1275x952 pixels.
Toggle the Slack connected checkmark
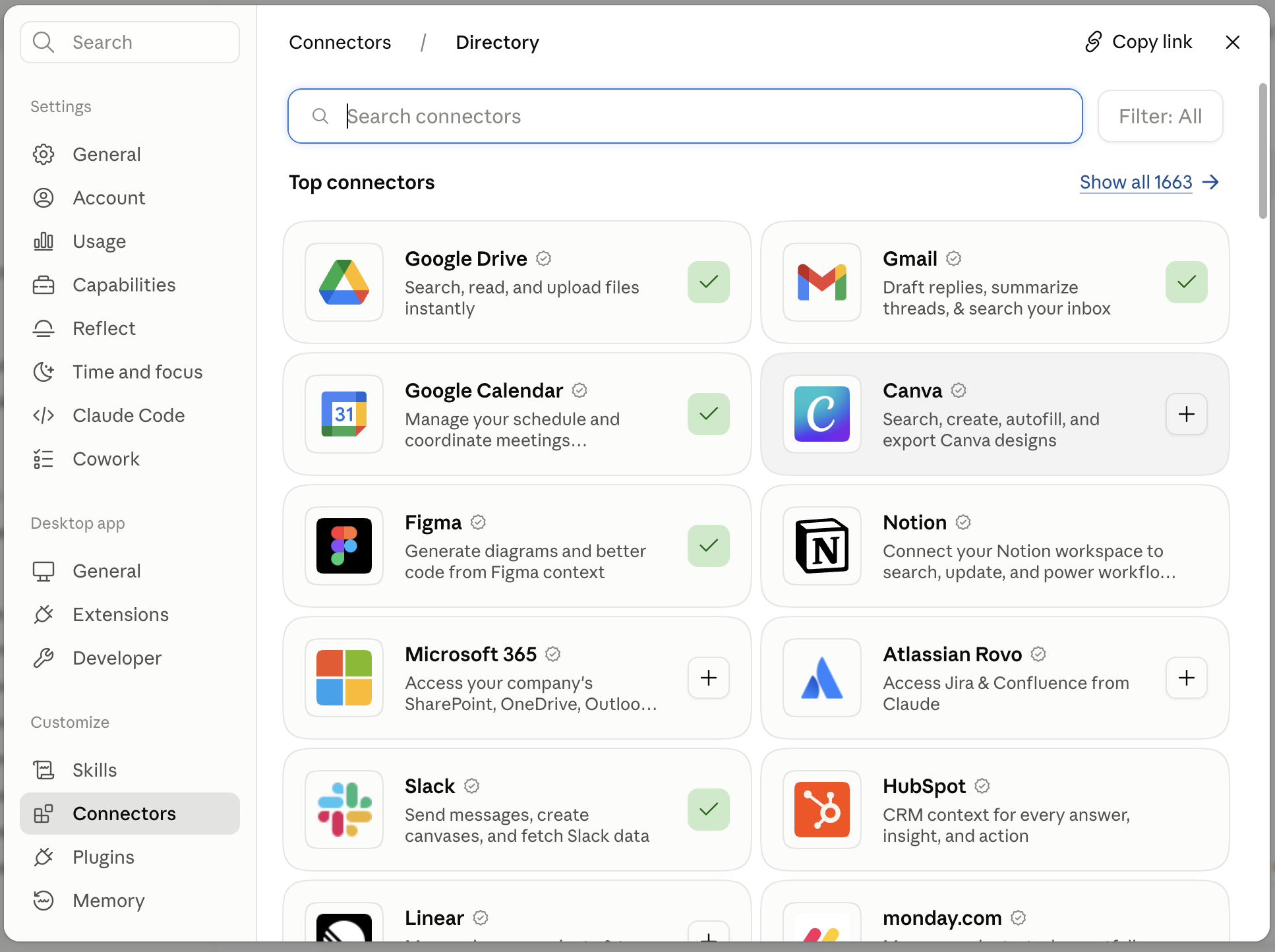[709, 810]
